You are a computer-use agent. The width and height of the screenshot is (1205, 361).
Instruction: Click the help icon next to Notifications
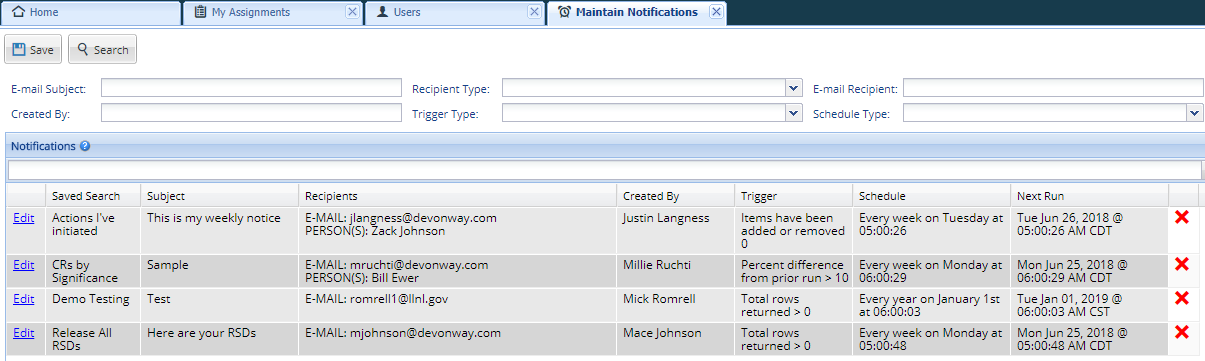pyautogui.click(x=85, y=146)
